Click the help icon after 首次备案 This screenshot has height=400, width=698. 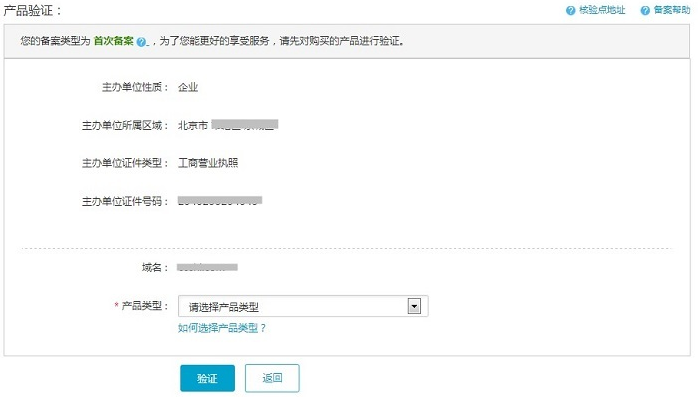tap(142, 43)
